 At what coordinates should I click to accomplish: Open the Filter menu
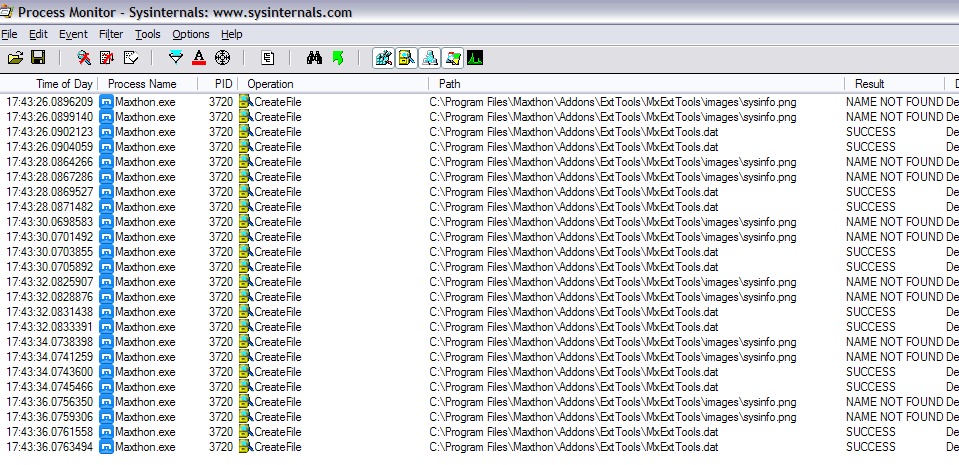pyautogui.click(x=111, y=34)
